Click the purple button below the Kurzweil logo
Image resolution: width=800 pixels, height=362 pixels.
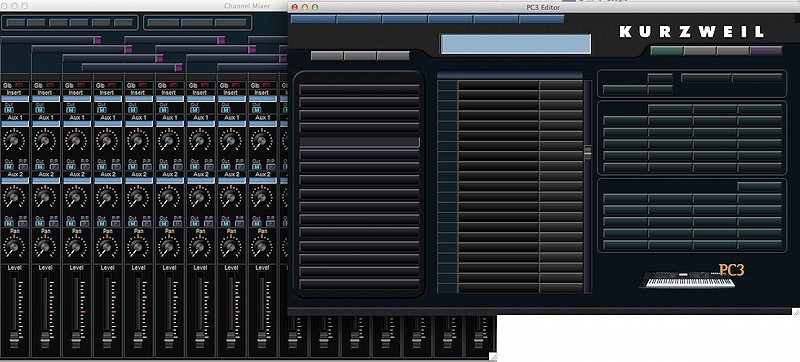pyautogui.click(x=766, y=50)
